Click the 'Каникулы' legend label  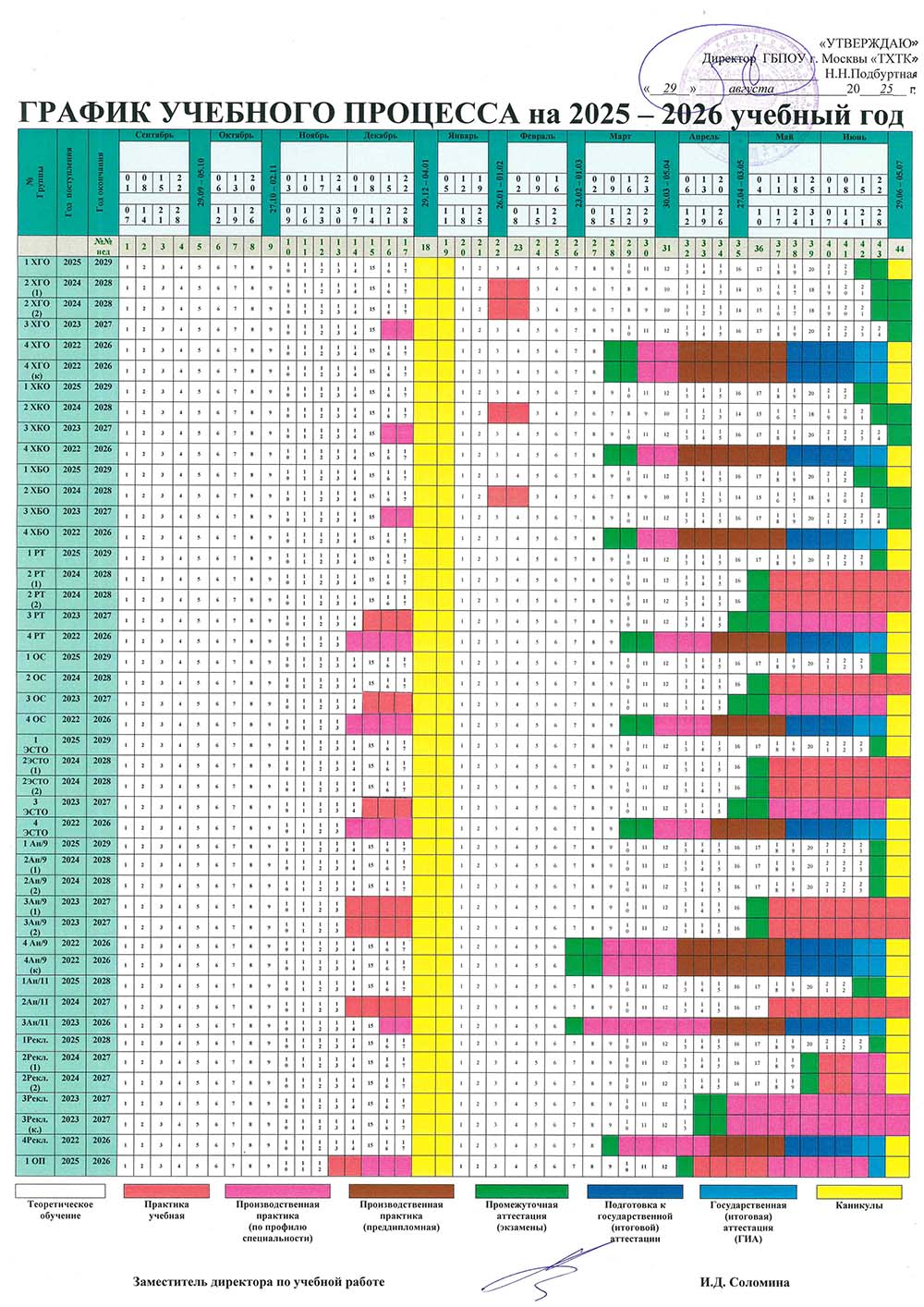tap(859, 1205)
